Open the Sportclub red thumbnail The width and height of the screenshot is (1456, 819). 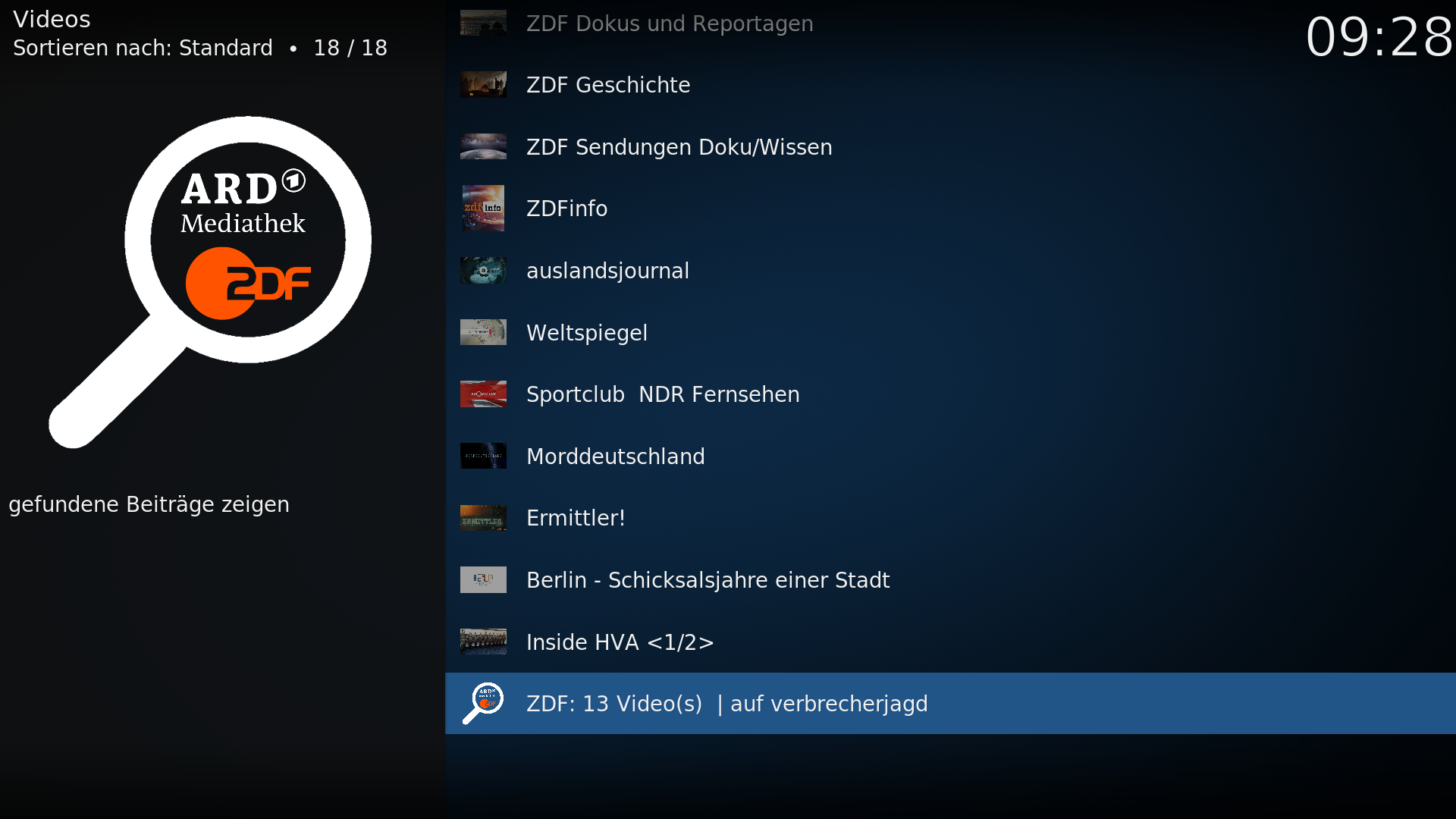pyautogui.click(x=483, y=394)
